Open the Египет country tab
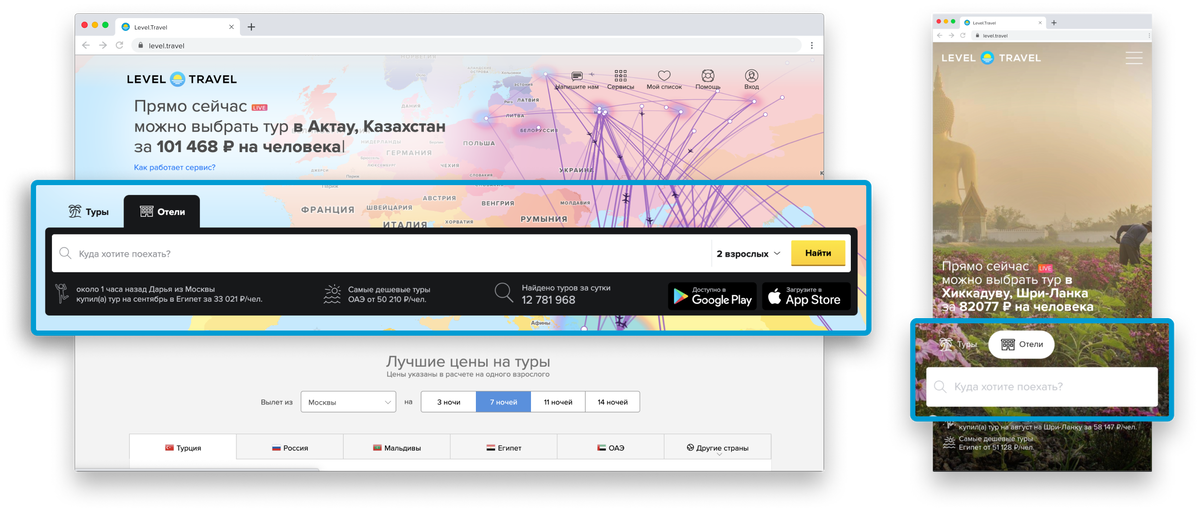Screen dimensions: 1200x511 pyautogui.click(x=504, y=448)
